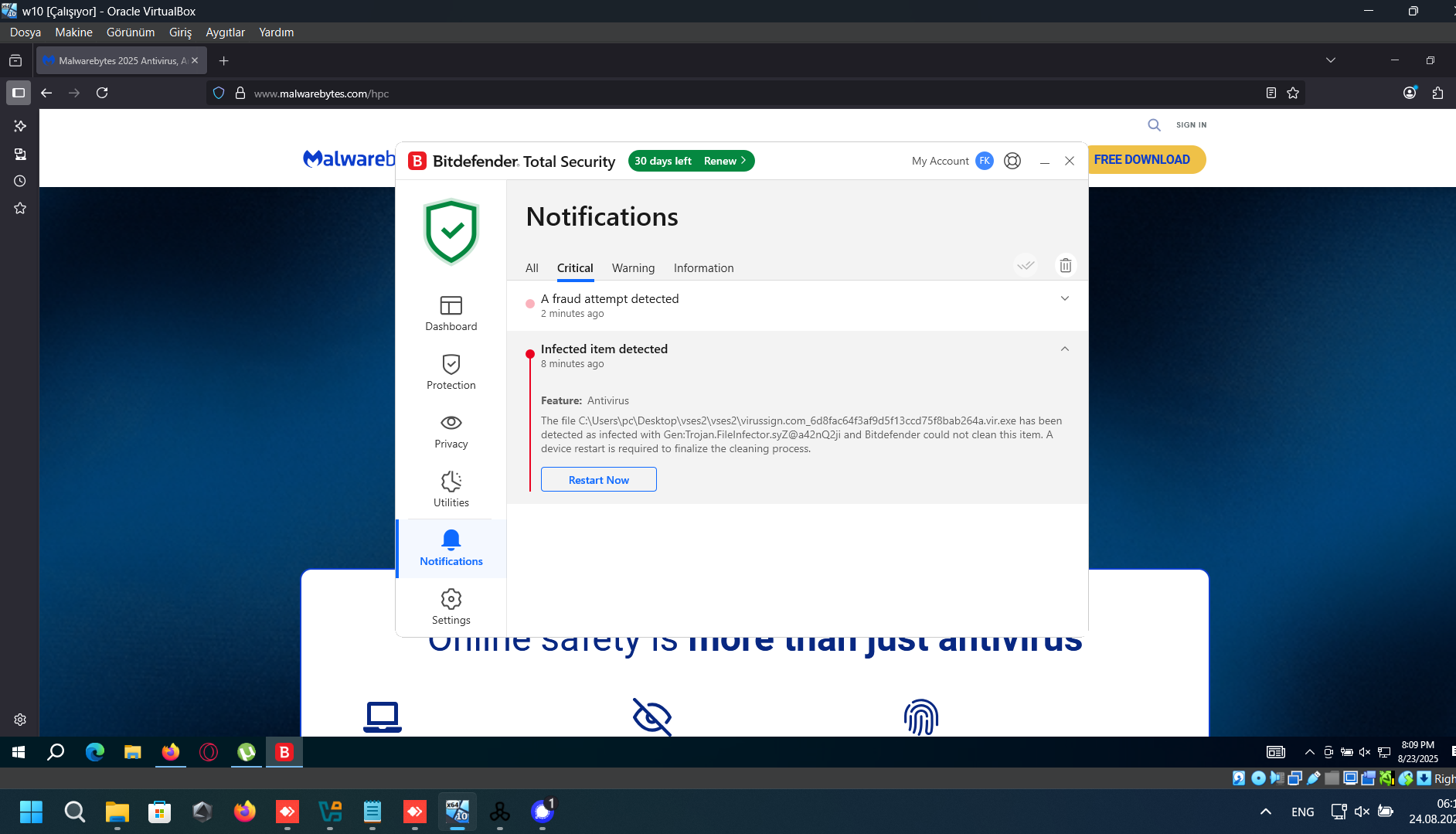Open host File Explorer on taskbar

coord(117,812)
